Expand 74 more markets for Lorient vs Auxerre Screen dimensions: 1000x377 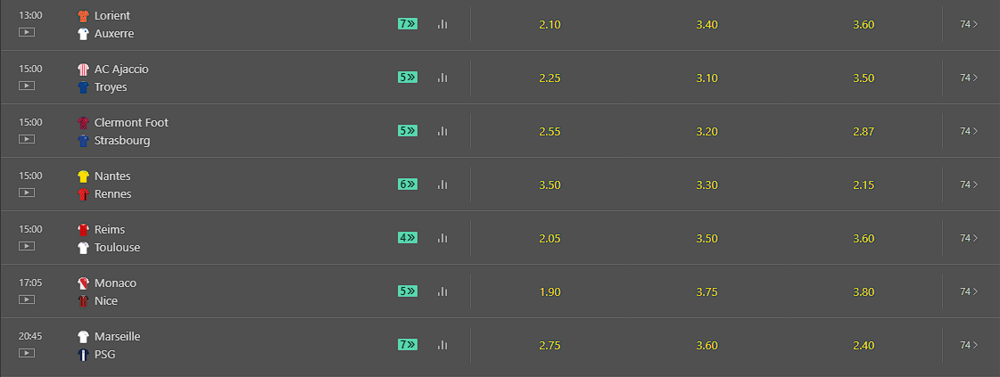coord(969,24)
